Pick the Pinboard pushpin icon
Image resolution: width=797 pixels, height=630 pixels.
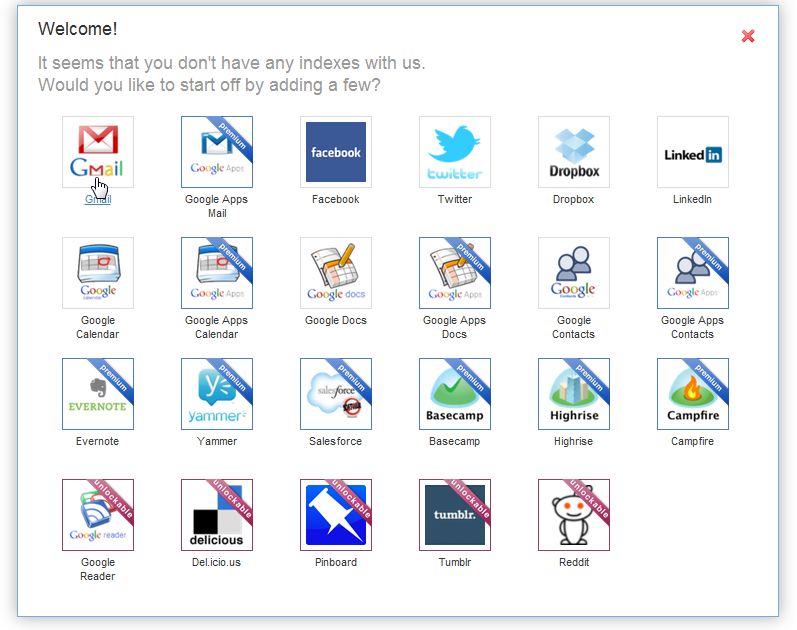point(336,515)
